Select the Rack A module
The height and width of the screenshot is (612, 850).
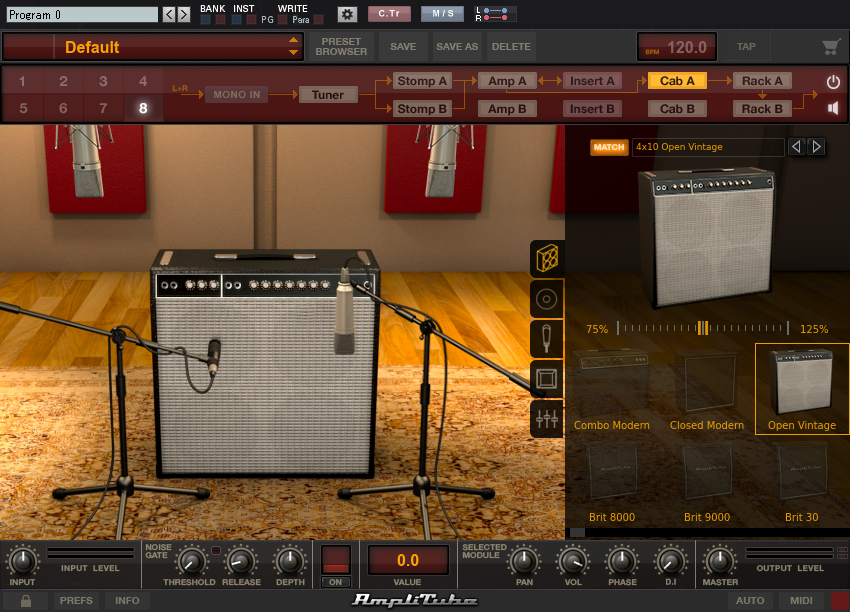tap(762, 81)
